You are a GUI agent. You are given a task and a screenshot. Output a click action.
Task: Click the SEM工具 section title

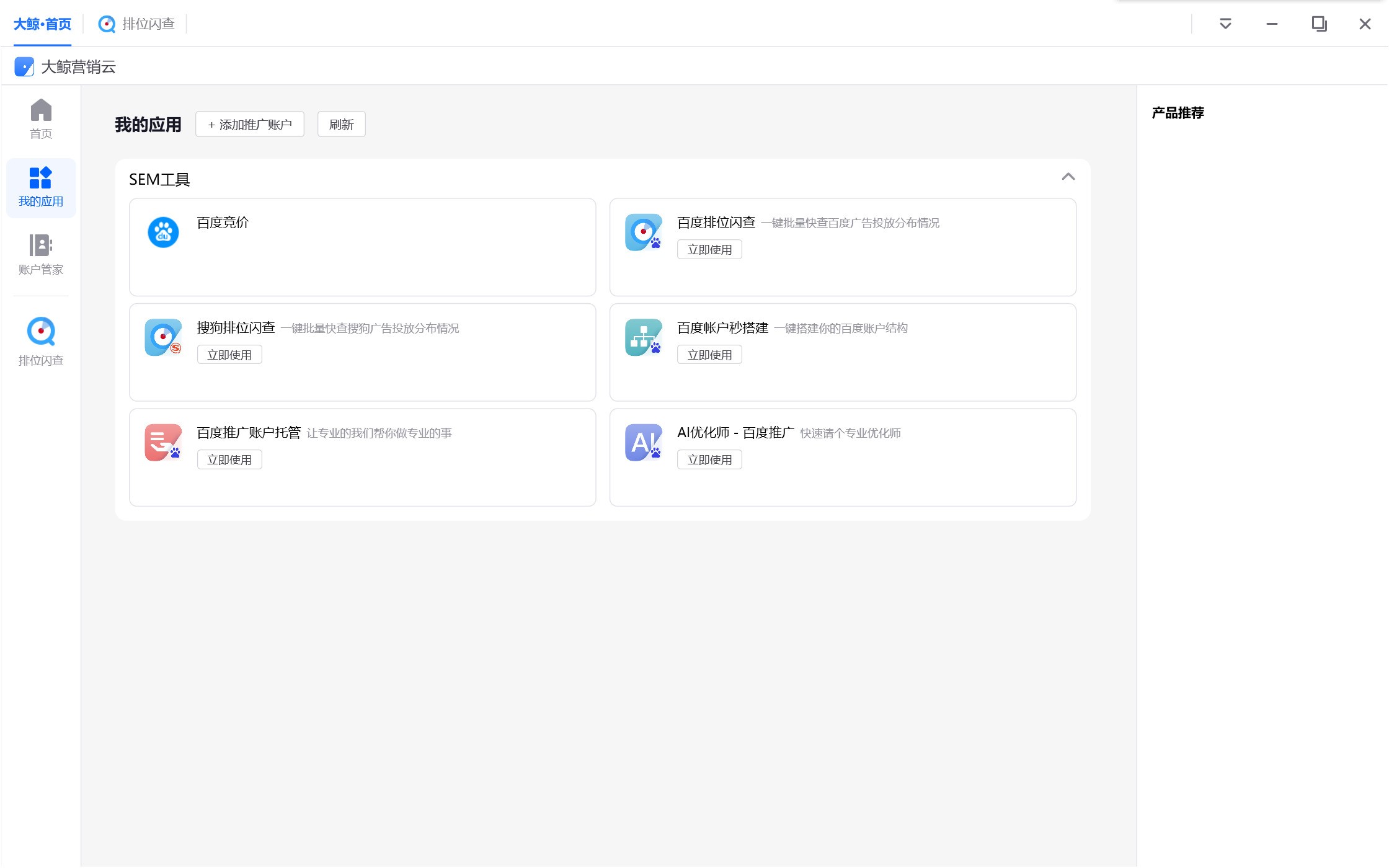[x=159, y=179]
